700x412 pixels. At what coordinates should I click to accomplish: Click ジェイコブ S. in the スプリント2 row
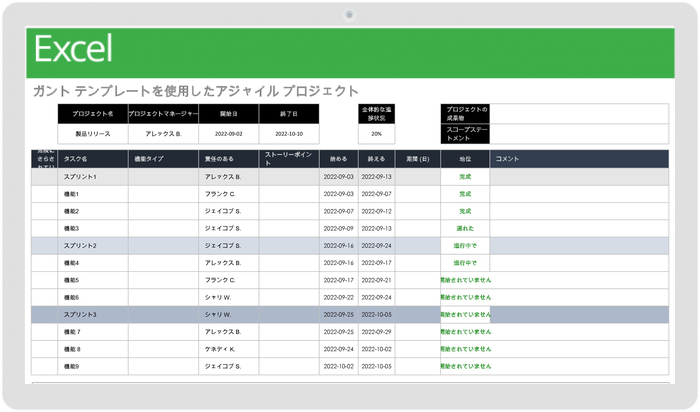pyautogui.click(x=229, y=246)
